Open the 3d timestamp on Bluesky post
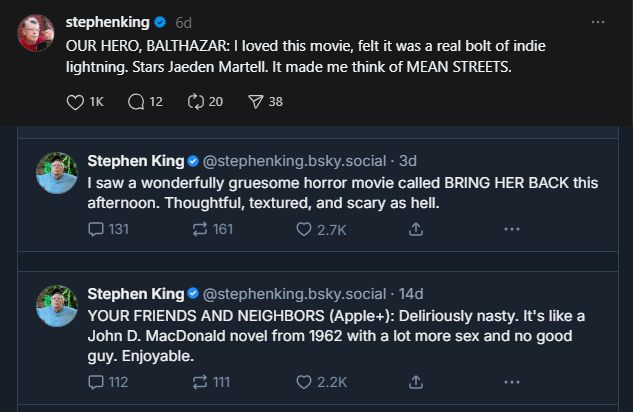The height and width of the screenshot is (412, 633). (408, 160)
